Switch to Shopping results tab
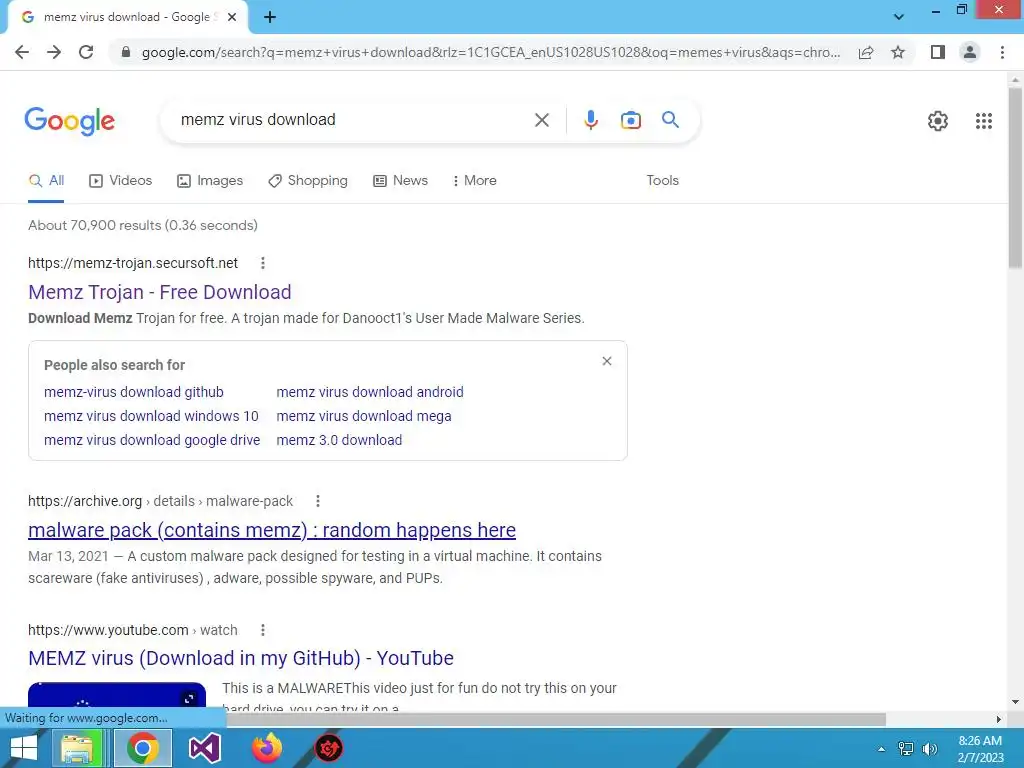 (308, 181)
